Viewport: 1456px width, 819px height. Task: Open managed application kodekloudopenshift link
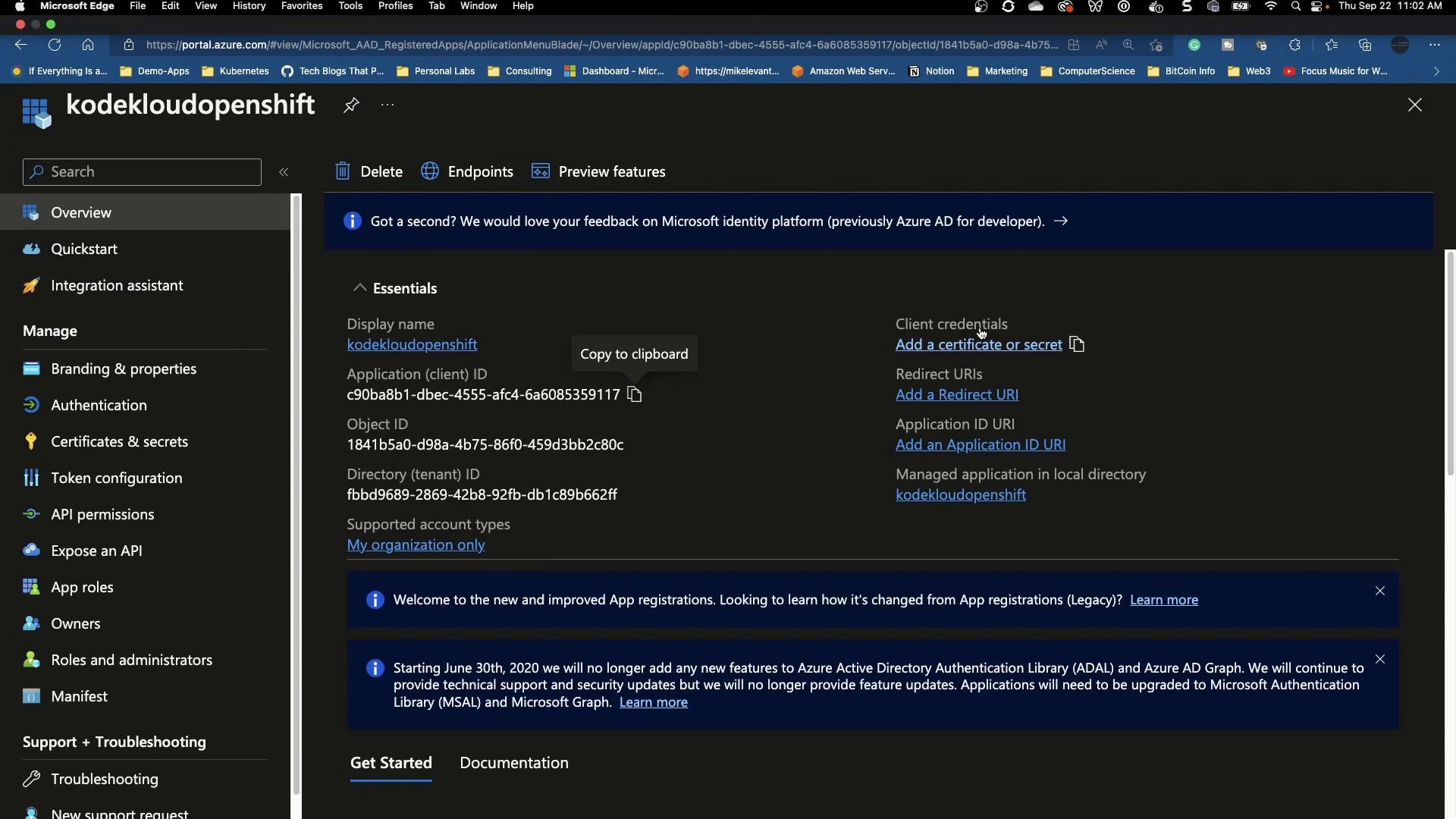point(961,494)
